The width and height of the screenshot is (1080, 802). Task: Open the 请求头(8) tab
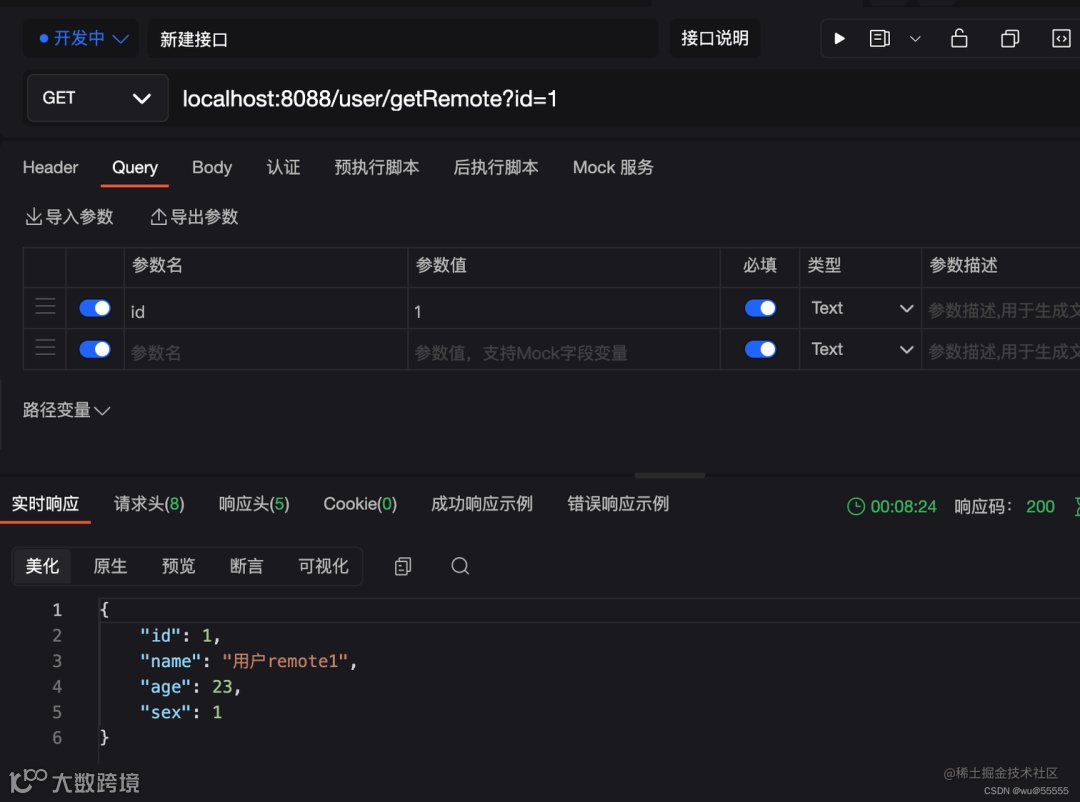point(149,504)
